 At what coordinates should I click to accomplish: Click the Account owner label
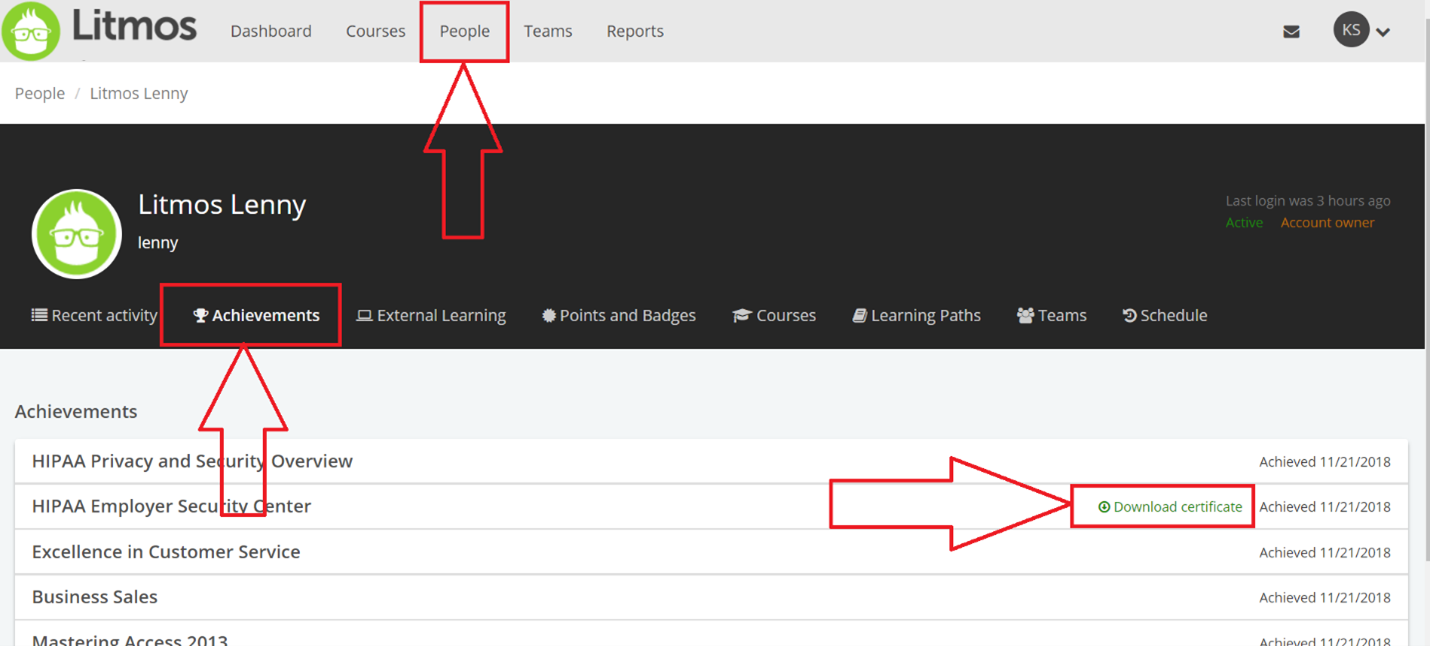(x=1327, y=222)
